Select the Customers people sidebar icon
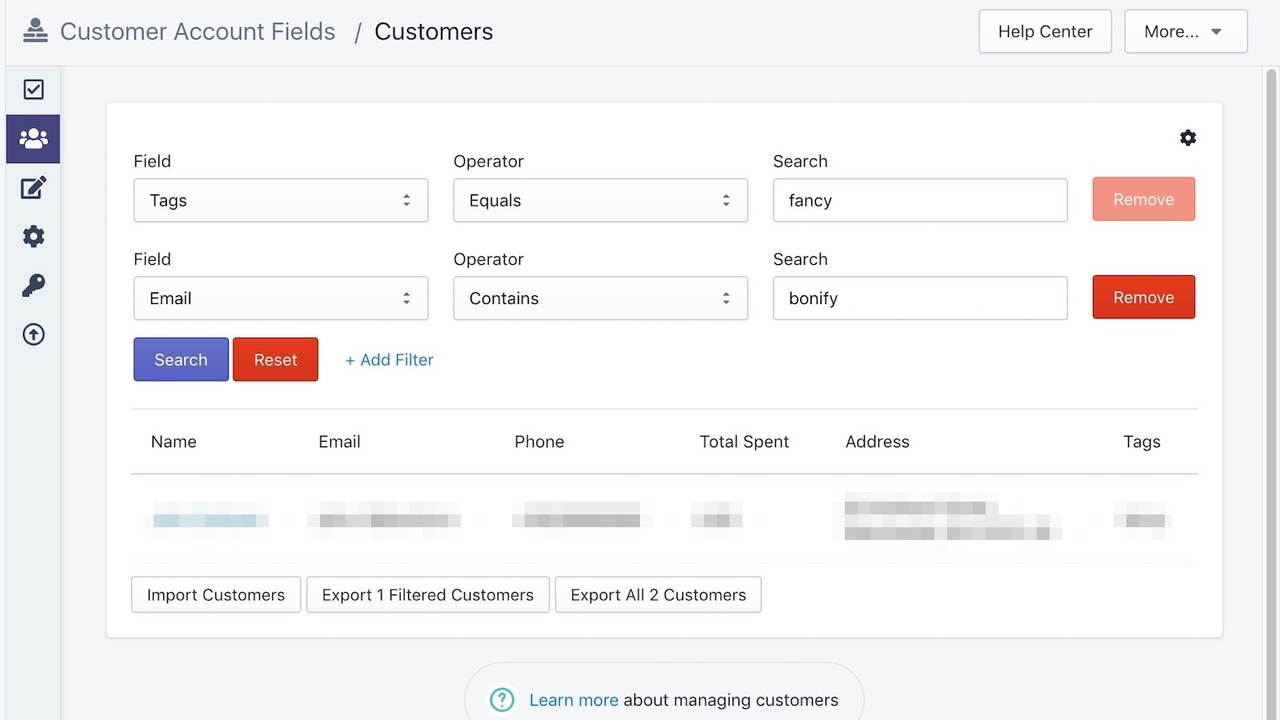The height and width of the screenshot is (720, 1280). click(x=33, y=139)
